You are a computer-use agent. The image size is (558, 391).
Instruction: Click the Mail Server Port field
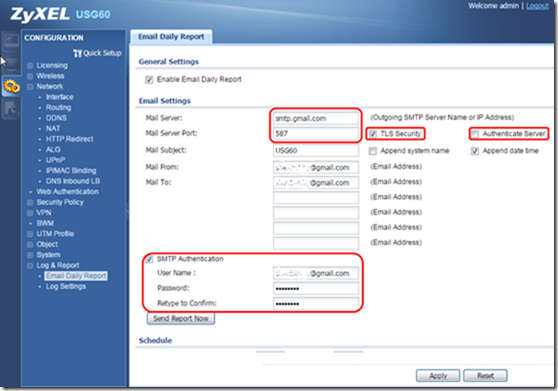click(316, 134)
